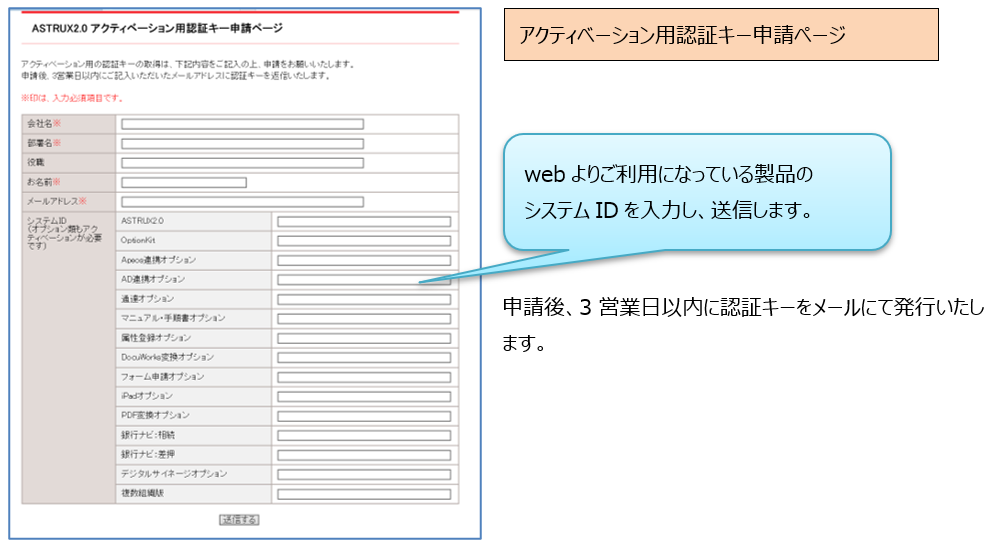Click the 属性登録オプション label
The width and height of the screenshot is (994, 547).
click(x=156, y=338)
